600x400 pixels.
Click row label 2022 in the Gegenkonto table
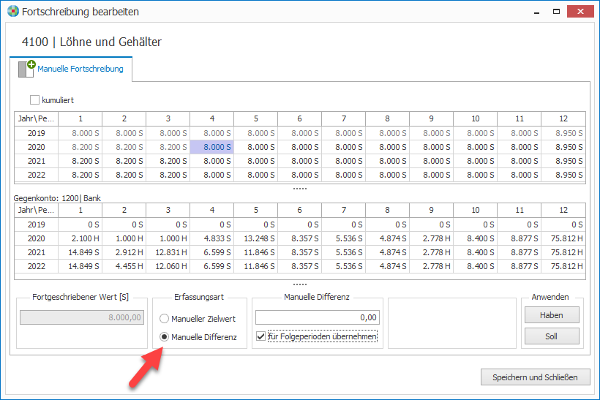36,266
